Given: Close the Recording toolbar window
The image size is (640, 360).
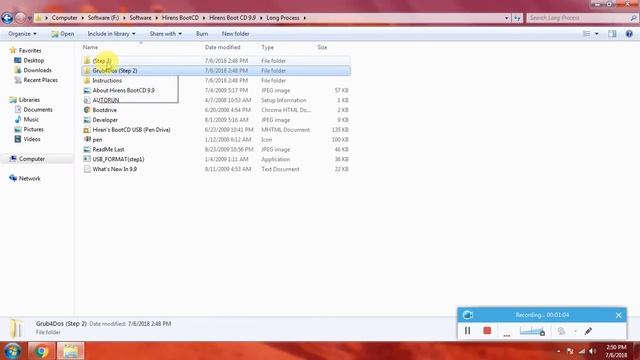Looking at the screenshot, I should click(x=618, y=315).
